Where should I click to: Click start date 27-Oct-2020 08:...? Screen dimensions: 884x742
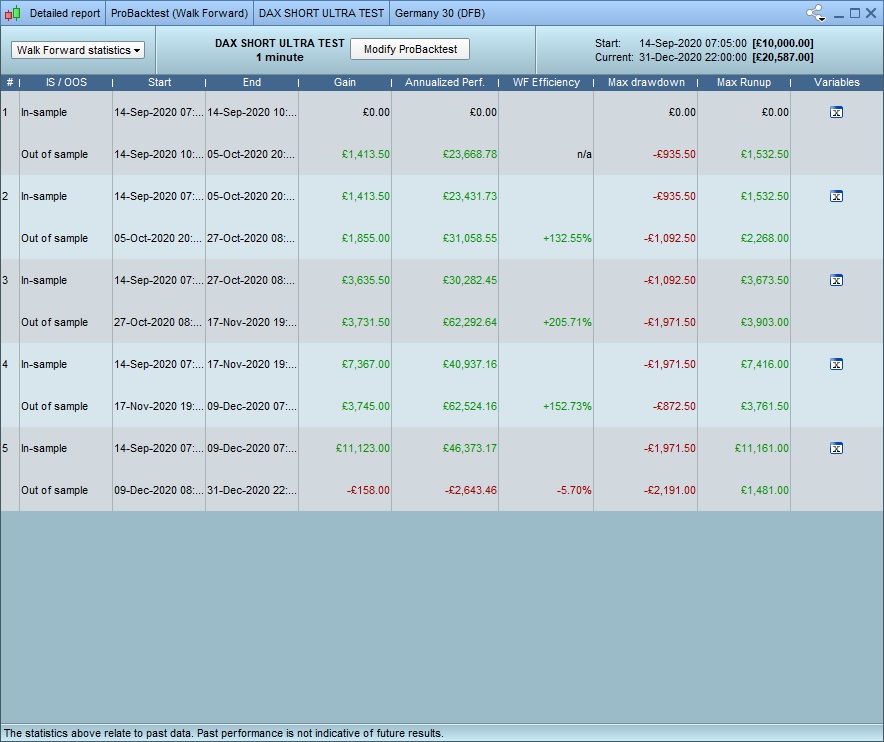158,323
